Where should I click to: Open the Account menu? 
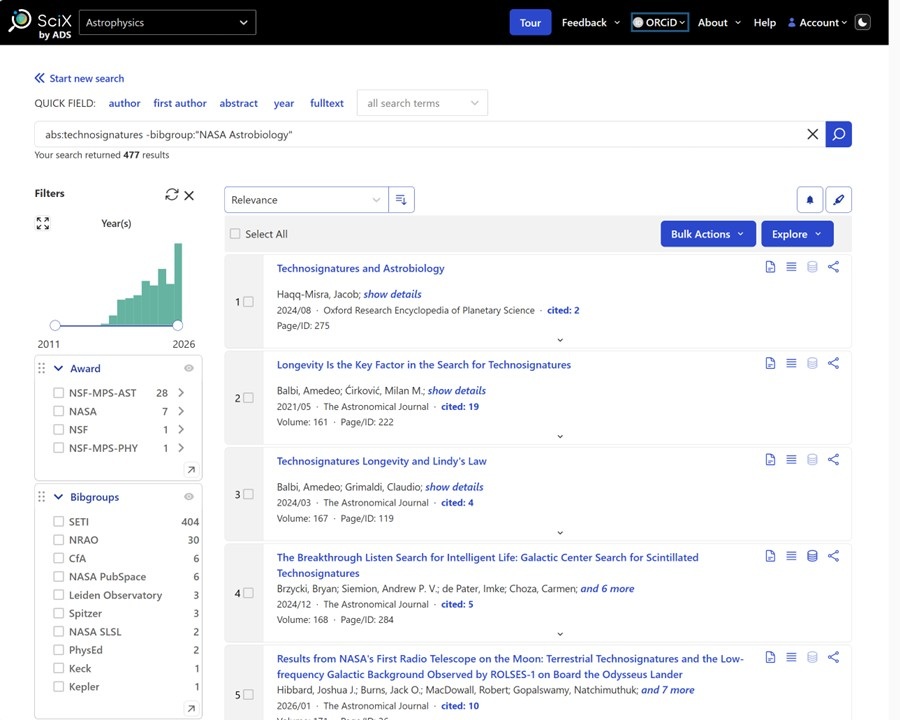click(x=817, y=22)
